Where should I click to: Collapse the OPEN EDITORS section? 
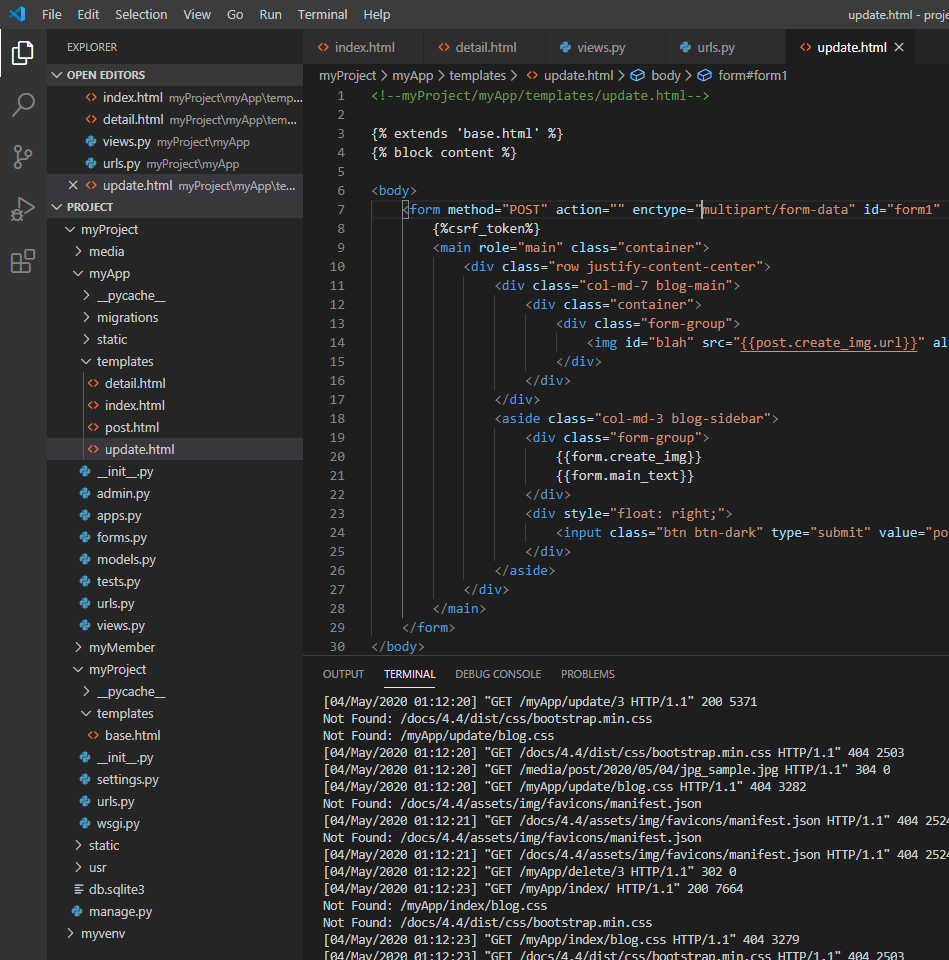click(x=105, y=75)
